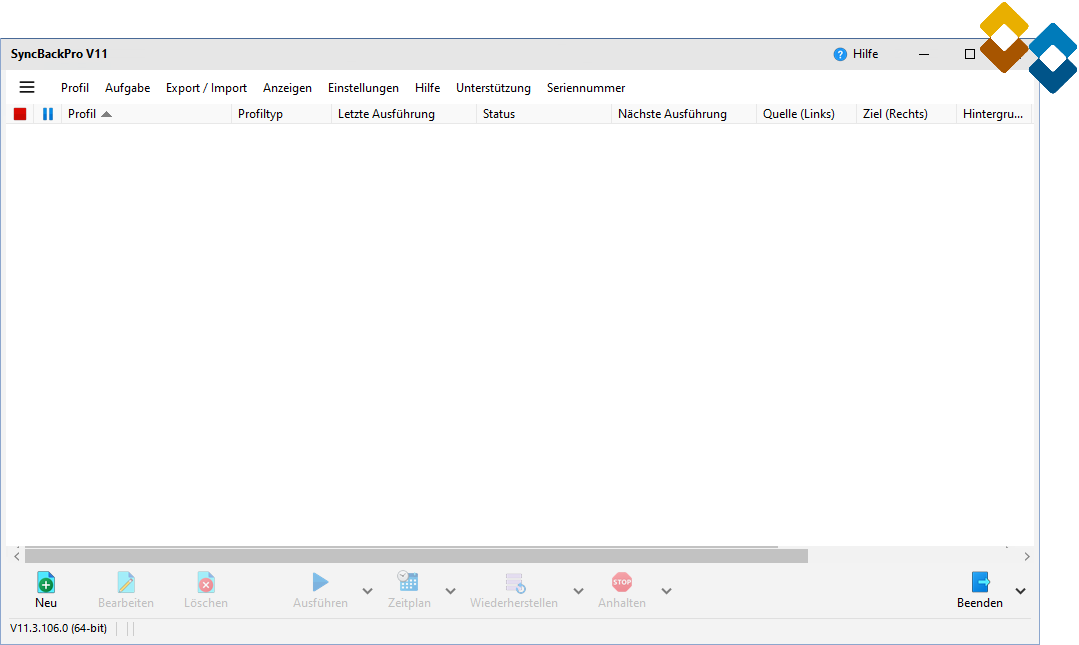Sort by Nächste Ausführung column header
This screenshot has height=645, width=1079.
[x=684, y=114]
